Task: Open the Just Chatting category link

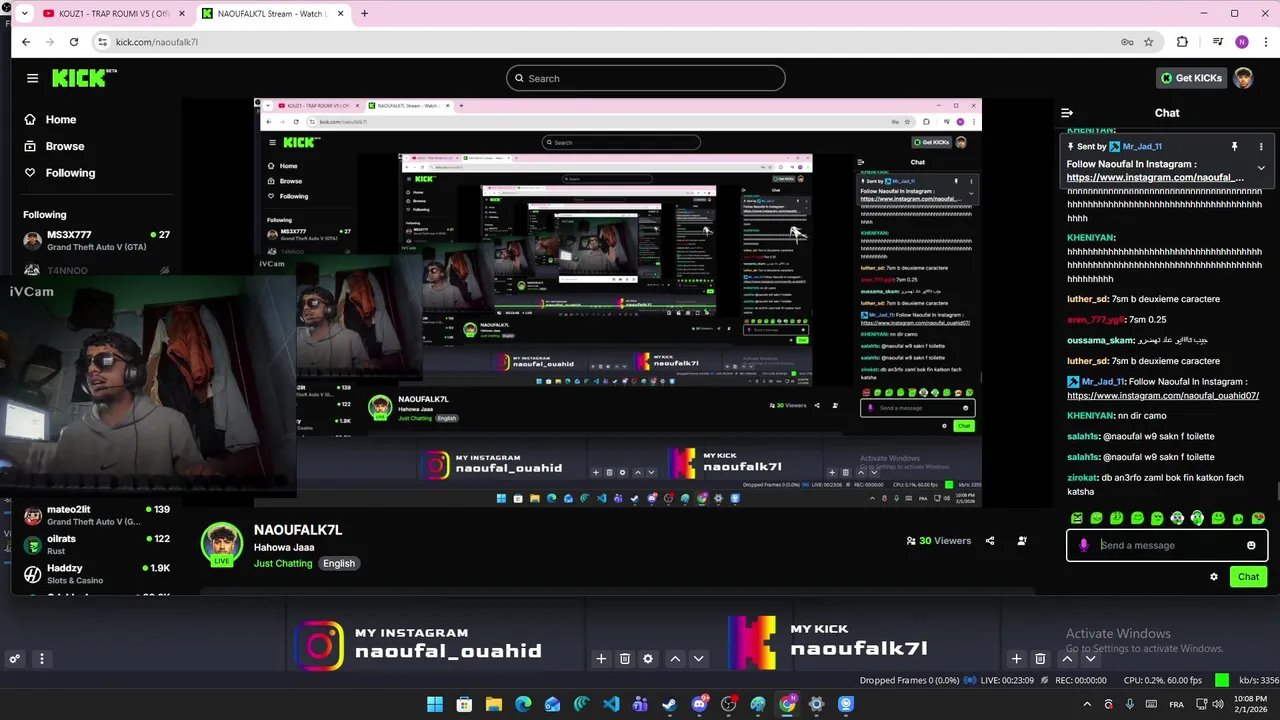Action: [x=283, y=563]
